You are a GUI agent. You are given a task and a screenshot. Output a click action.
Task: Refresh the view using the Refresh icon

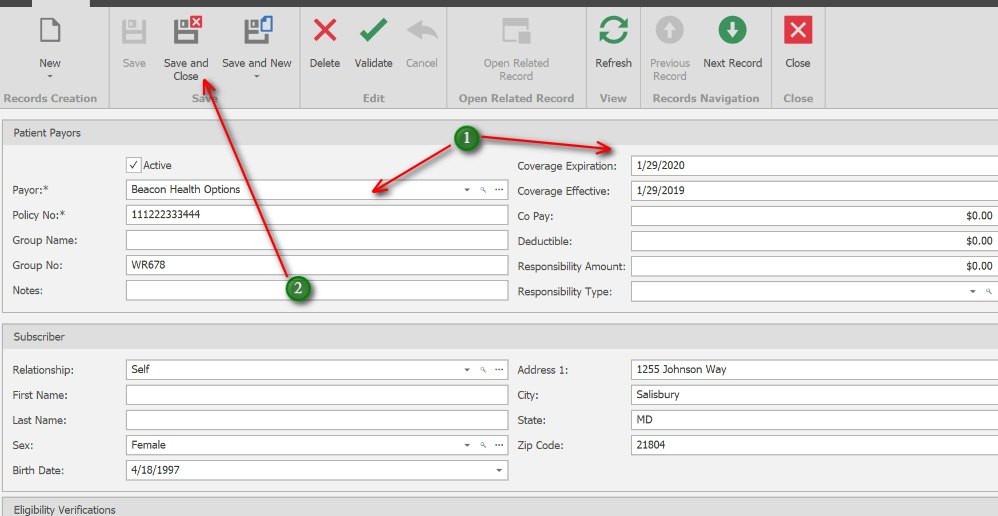(613, 31)
